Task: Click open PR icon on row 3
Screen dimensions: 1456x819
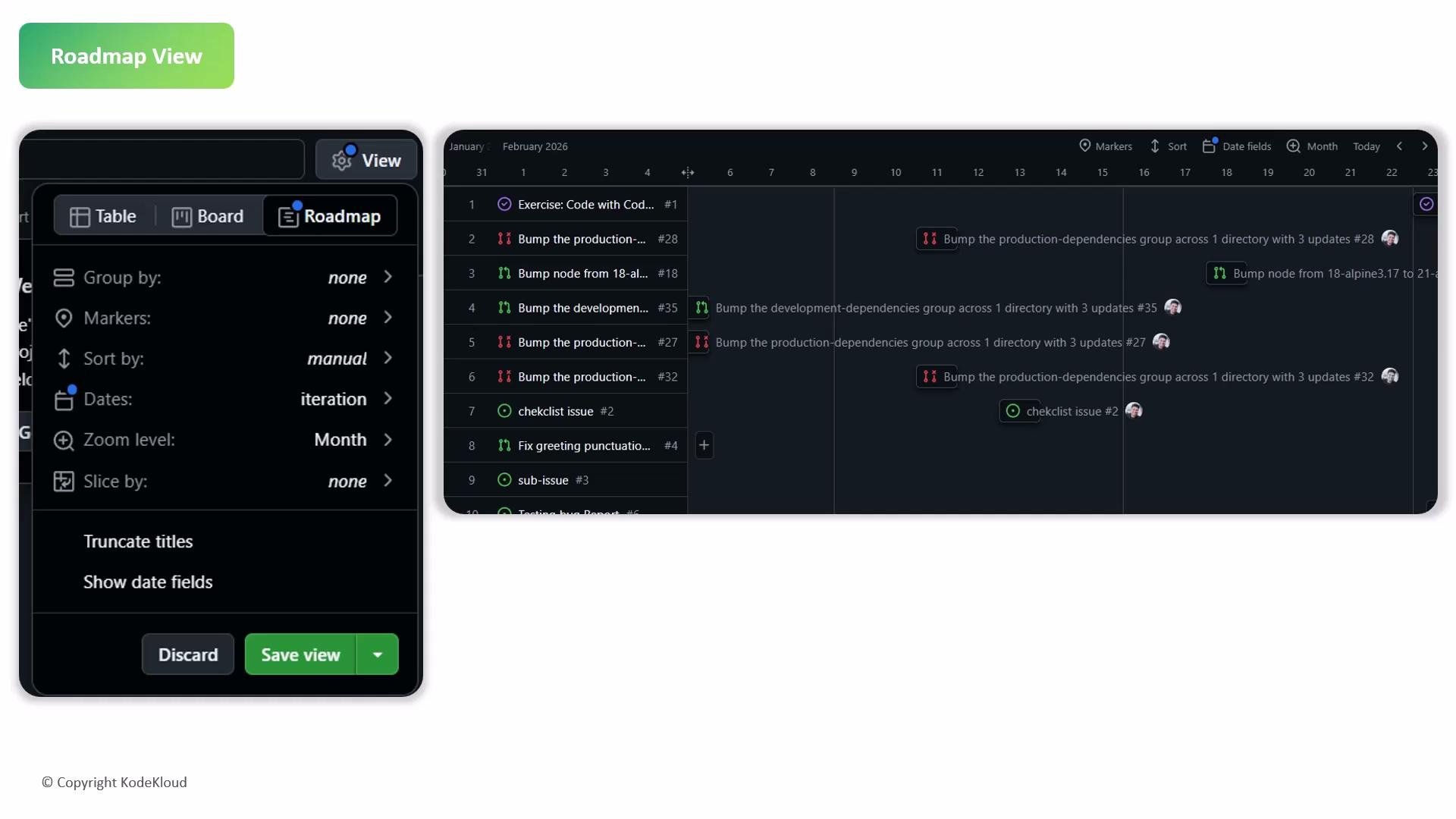Action: pyautogui.click(x=504, y=273)
